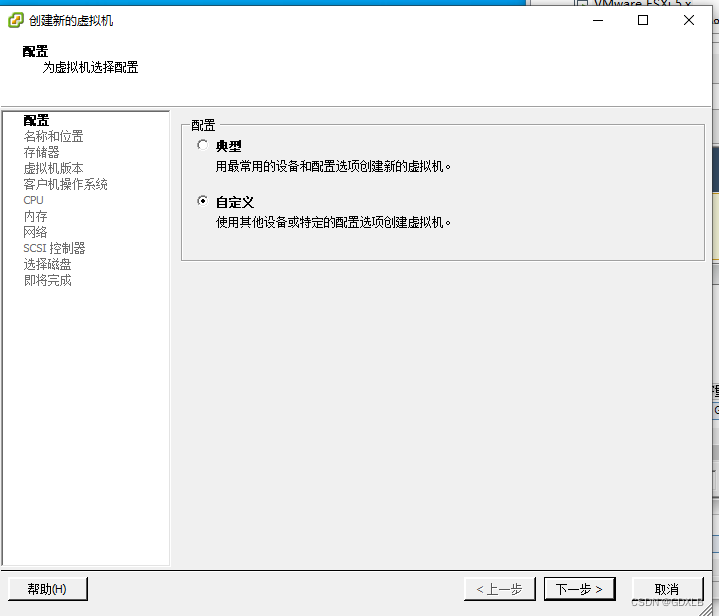Select 内存 step in sidebar
This screenshot has height=616, width=719.
click(35, 216)
